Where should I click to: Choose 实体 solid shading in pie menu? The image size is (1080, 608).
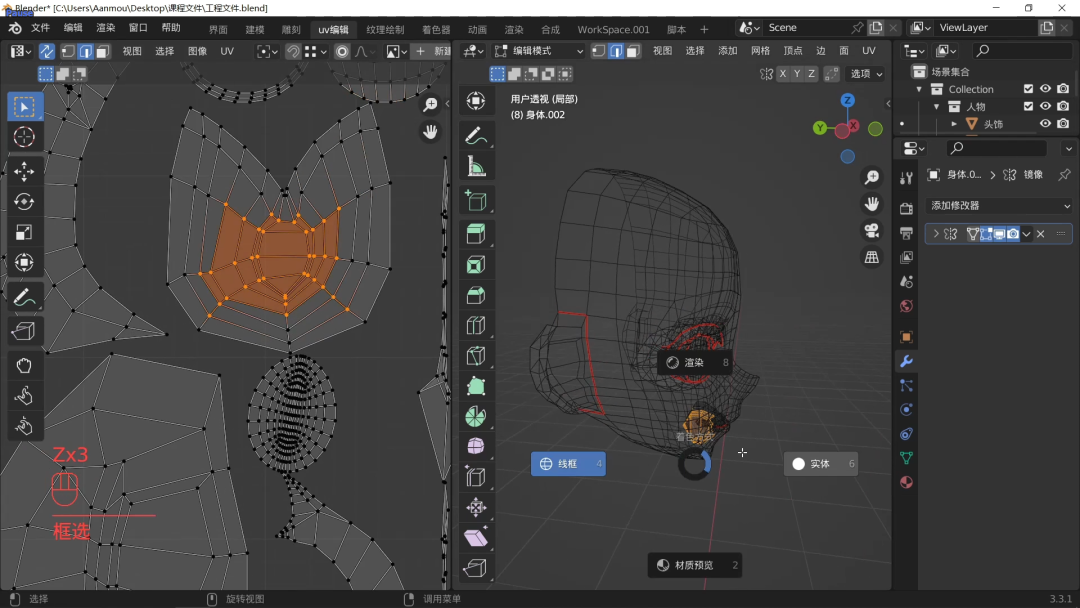pyautogui.click(x=821, y=463)
